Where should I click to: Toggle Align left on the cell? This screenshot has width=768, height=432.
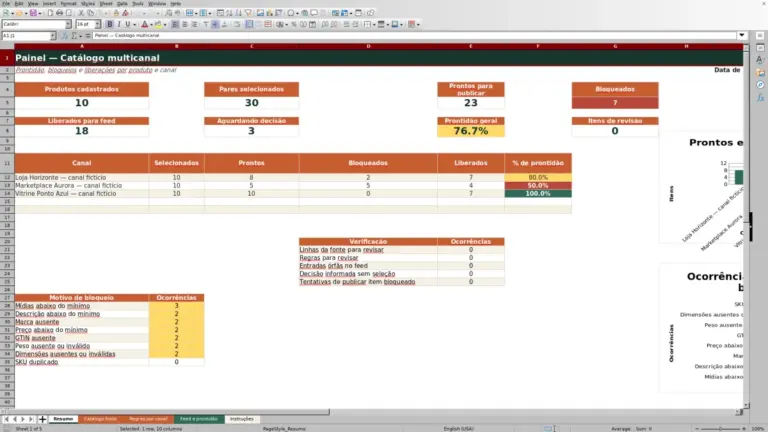pyautogui.click(x=175, y=24)
